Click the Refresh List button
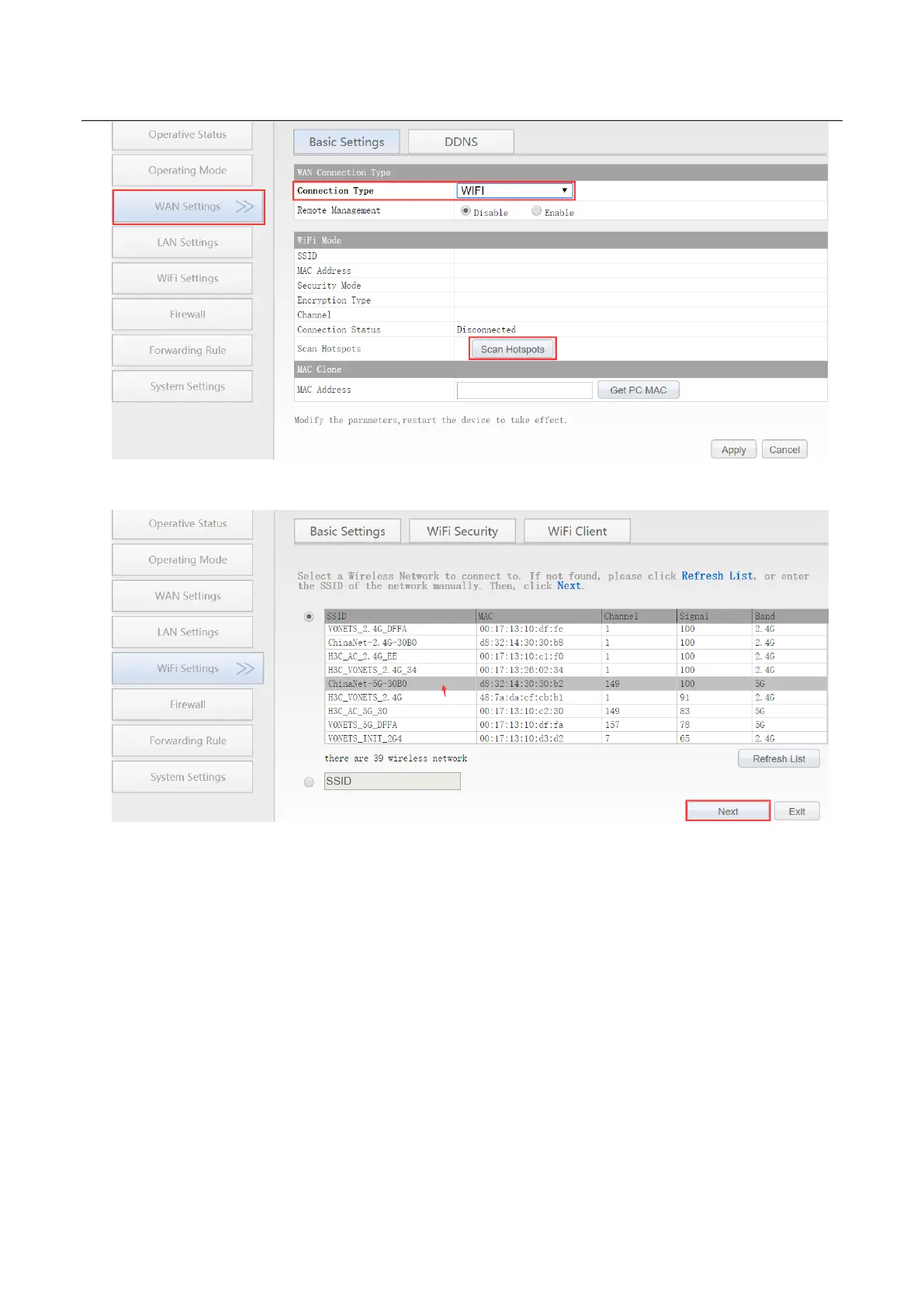Image resolution: width=924 pixels, height=1307 pixels. pyautogui.click(x=779, y=759)
